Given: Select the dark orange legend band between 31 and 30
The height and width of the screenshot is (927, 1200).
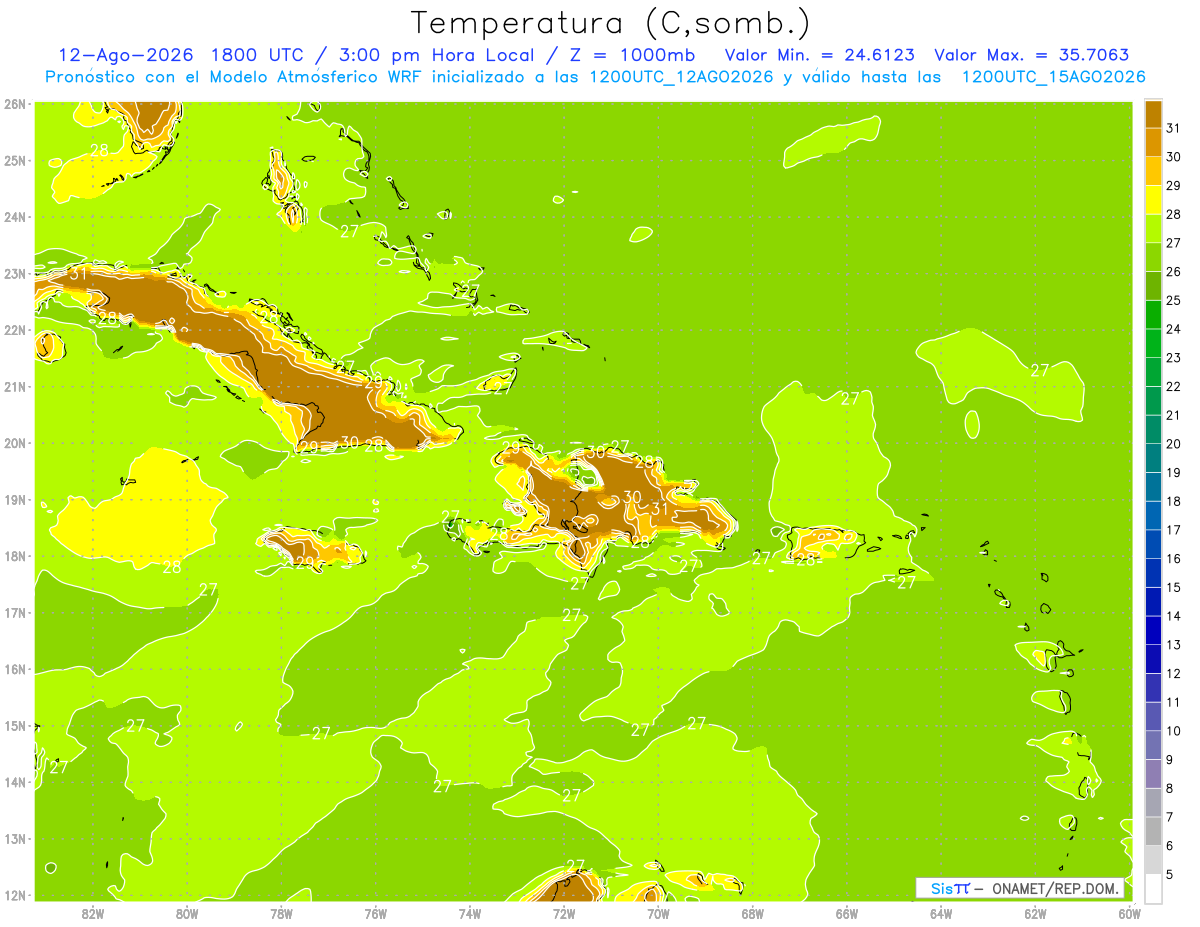Looking at the screenshot, I should tap(1153, 142).
